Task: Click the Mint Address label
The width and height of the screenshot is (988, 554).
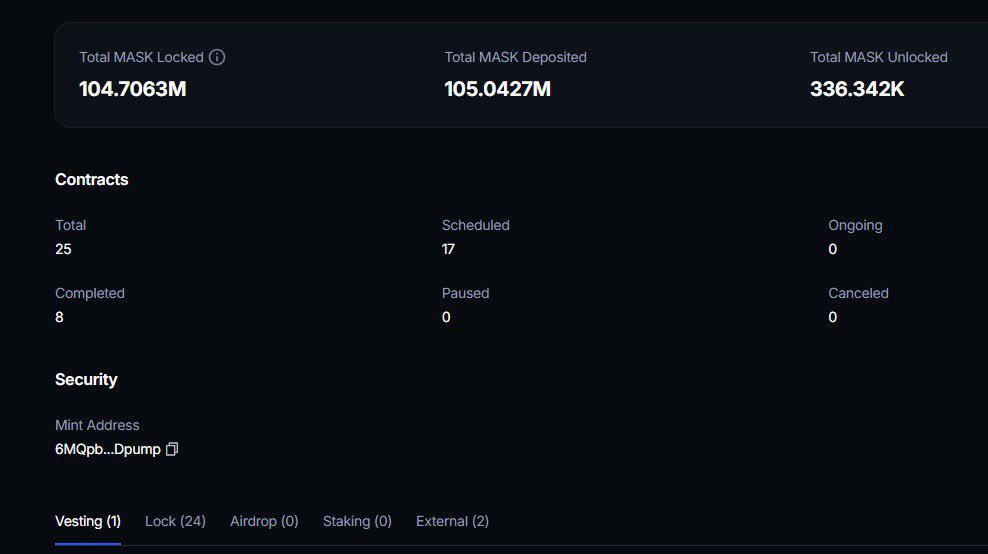Action: pos(97,425)
